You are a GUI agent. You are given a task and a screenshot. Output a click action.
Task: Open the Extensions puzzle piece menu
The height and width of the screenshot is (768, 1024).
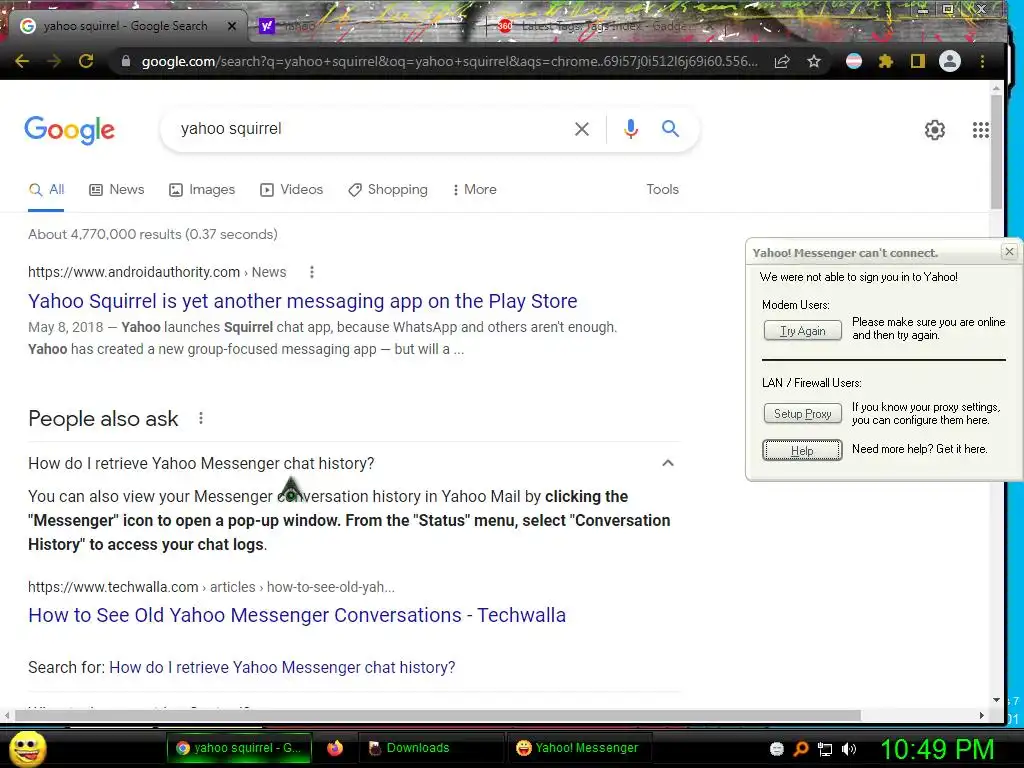tap(886, 61)
